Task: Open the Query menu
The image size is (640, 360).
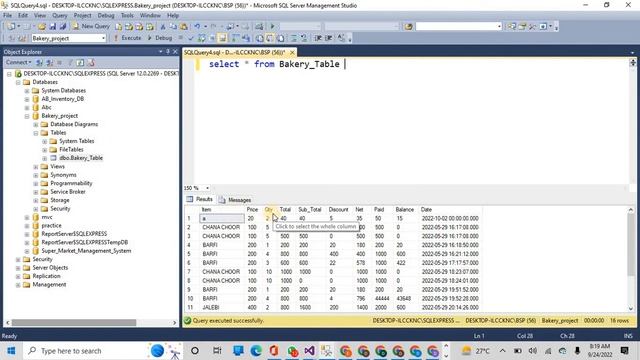Action: 60,15
